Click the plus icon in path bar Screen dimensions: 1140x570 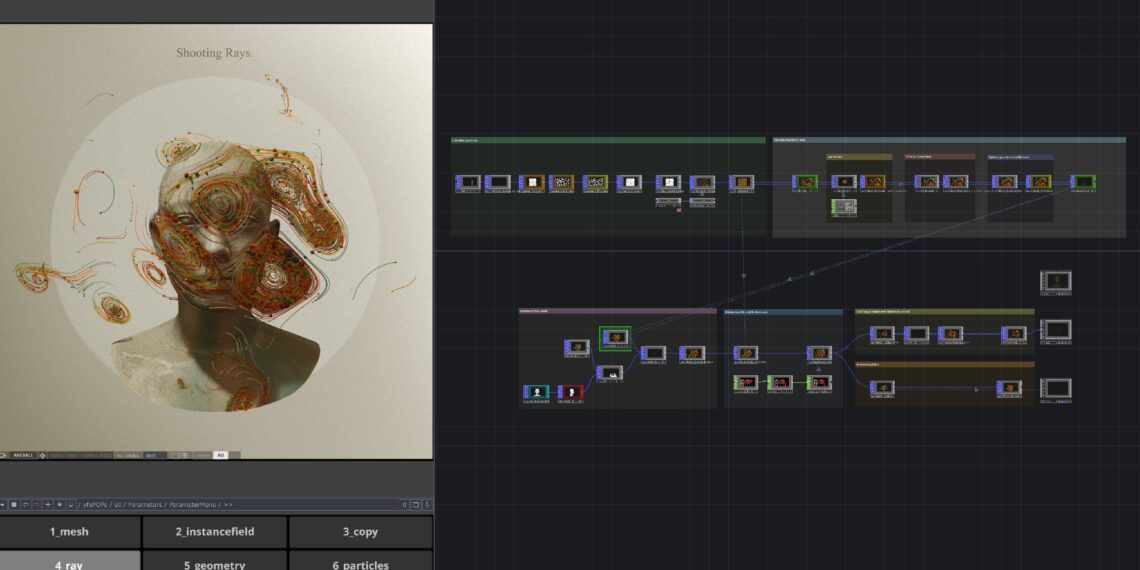48,505
